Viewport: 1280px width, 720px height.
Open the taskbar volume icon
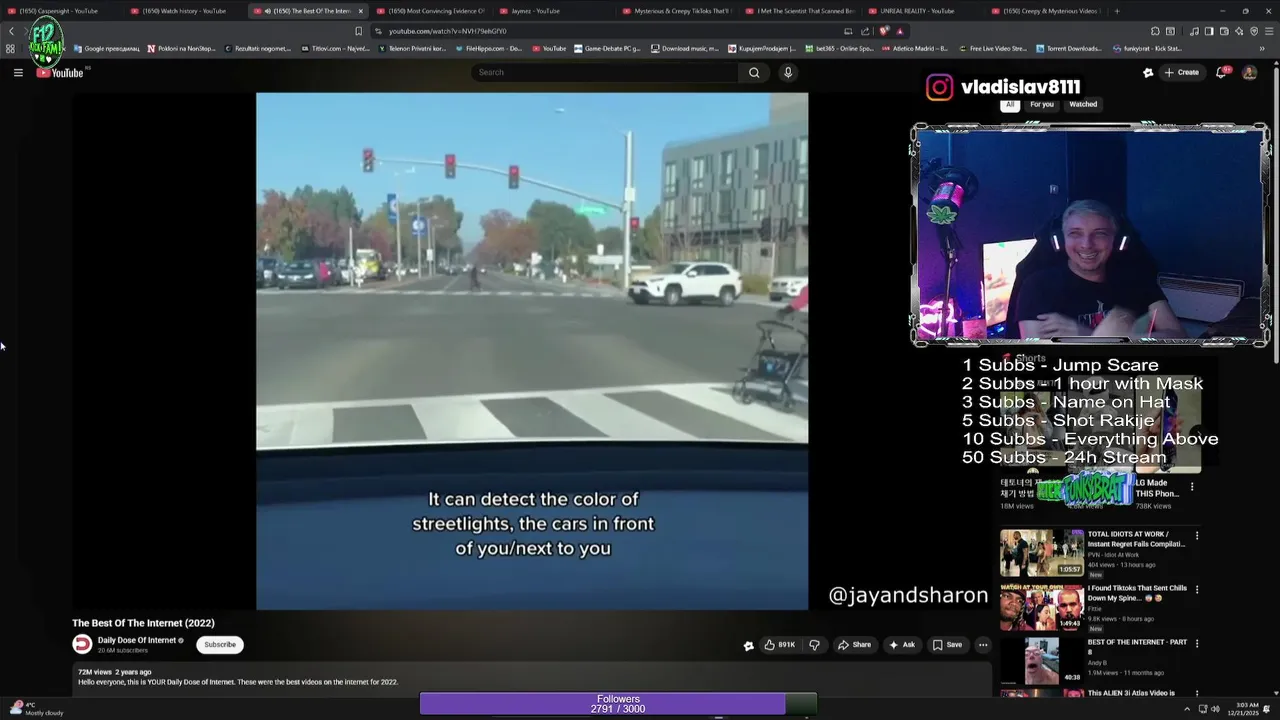pyautogui.click(x=1215, y=708)
